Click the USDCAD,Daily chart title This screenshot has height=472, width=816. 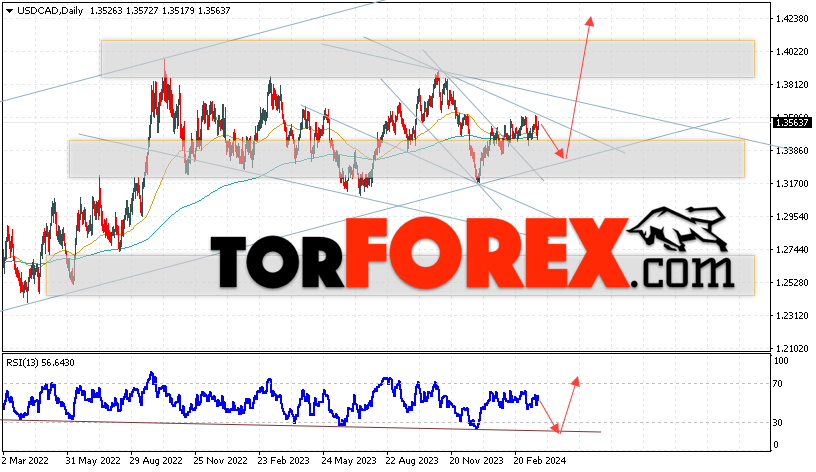click(x=50, y=10)
